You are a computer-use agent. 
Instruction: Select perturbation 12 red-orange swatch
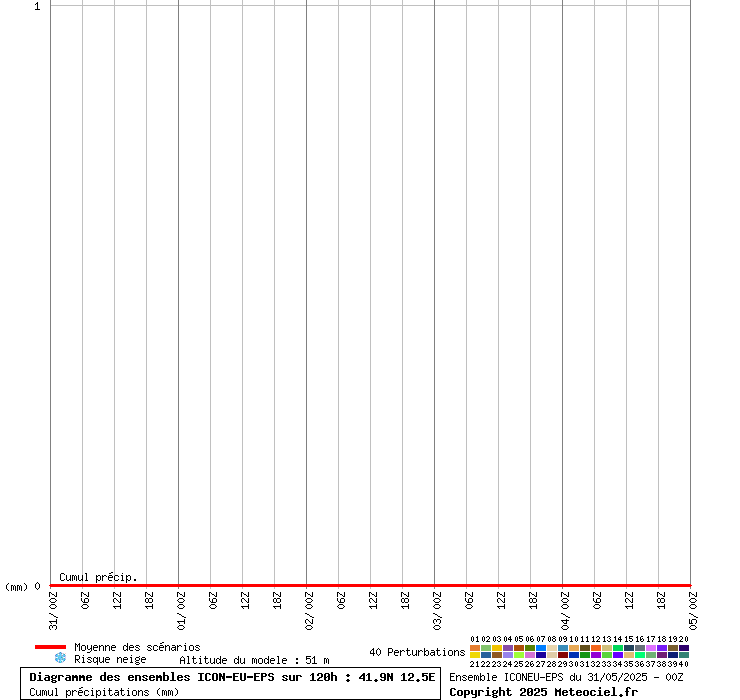coord(596,648)
